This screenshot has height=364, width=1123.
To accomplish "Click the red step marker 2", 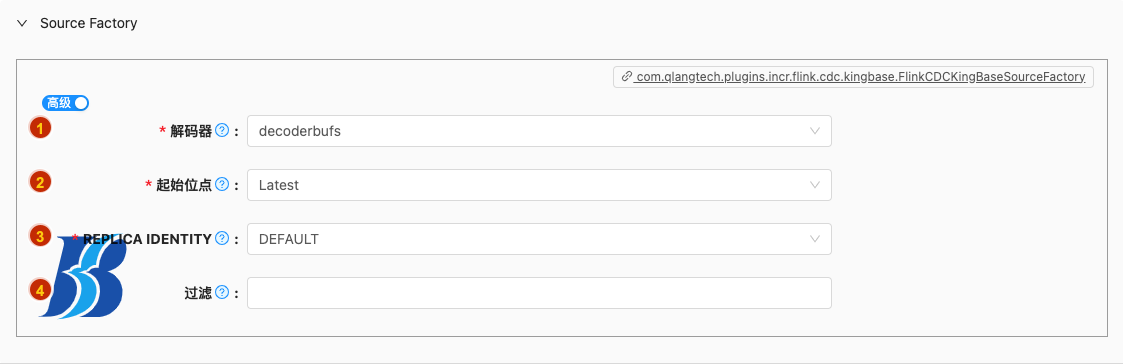I will 40,182.
